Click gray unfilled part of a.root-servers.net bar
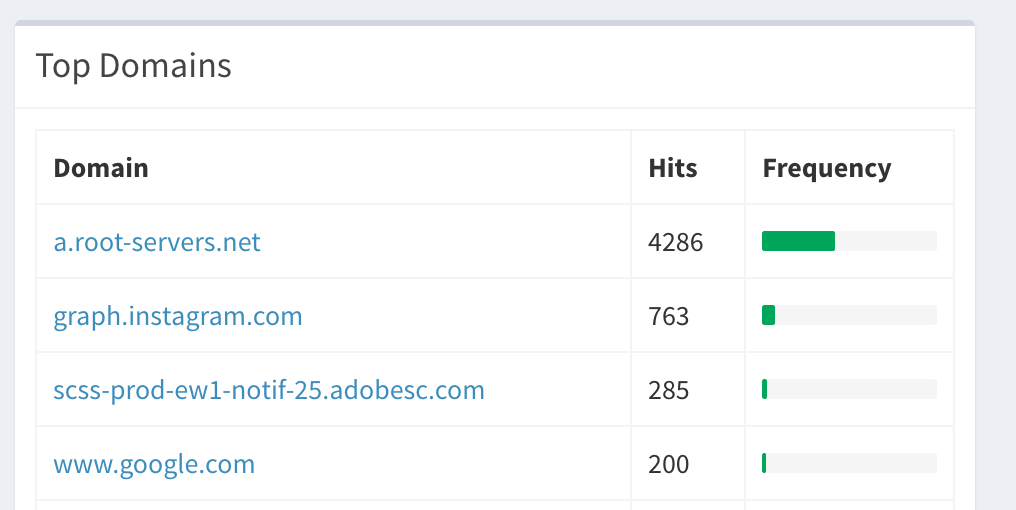Image resolution: width=1016 pixels, height=510 pixels. (885, 241)
